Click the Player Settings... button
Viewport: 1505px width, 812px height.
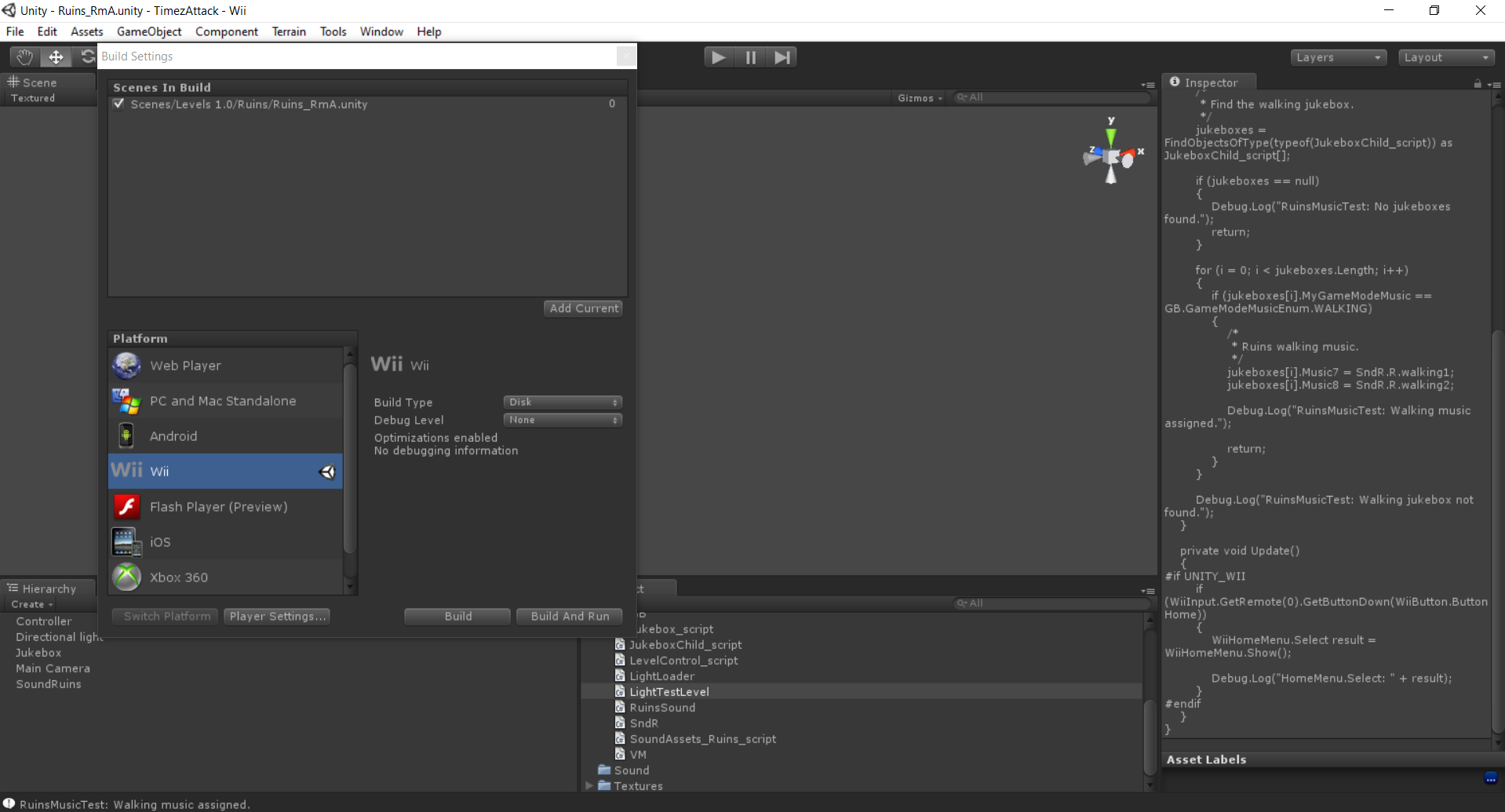coord(277,617)
